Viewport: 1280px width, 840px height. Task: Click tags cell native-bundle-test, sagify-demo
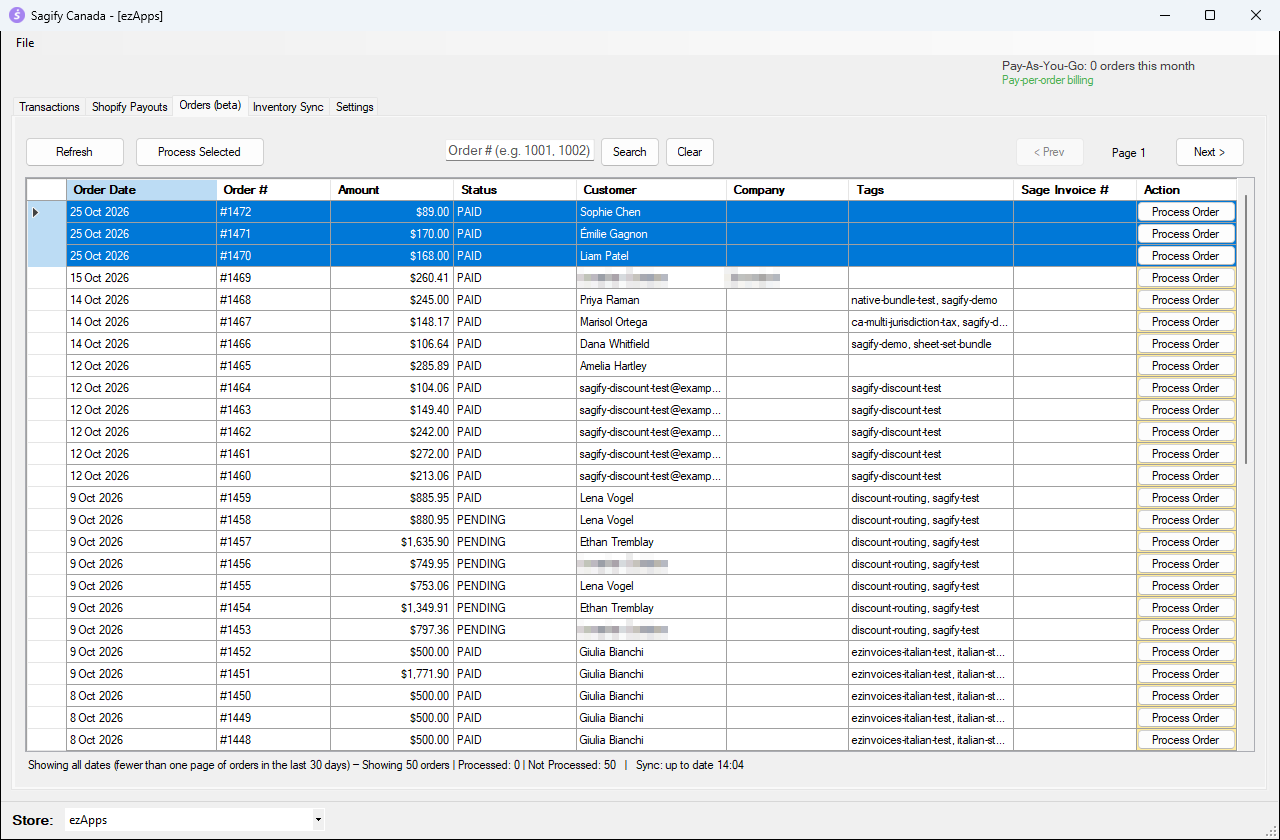[x=931, y=300]
